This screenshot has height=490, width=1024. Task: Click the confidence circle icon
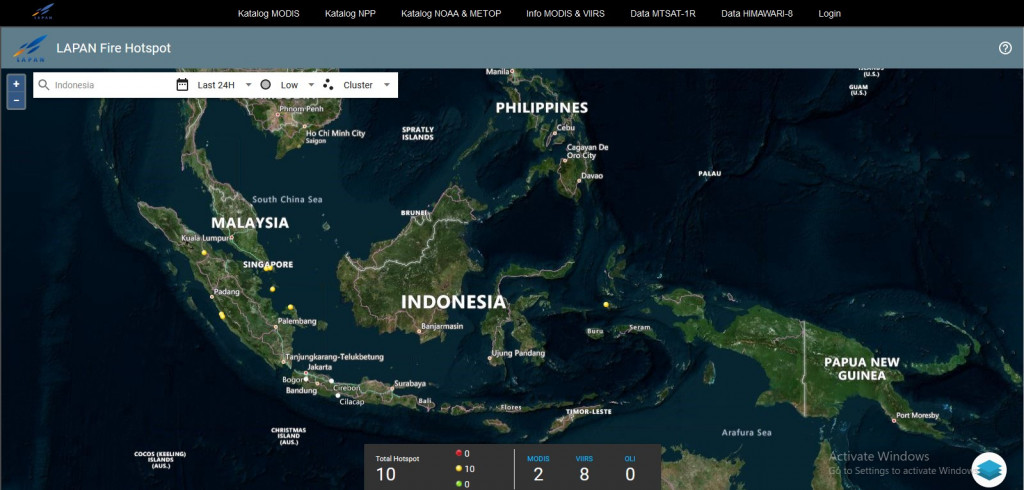(x=265, y=85)
